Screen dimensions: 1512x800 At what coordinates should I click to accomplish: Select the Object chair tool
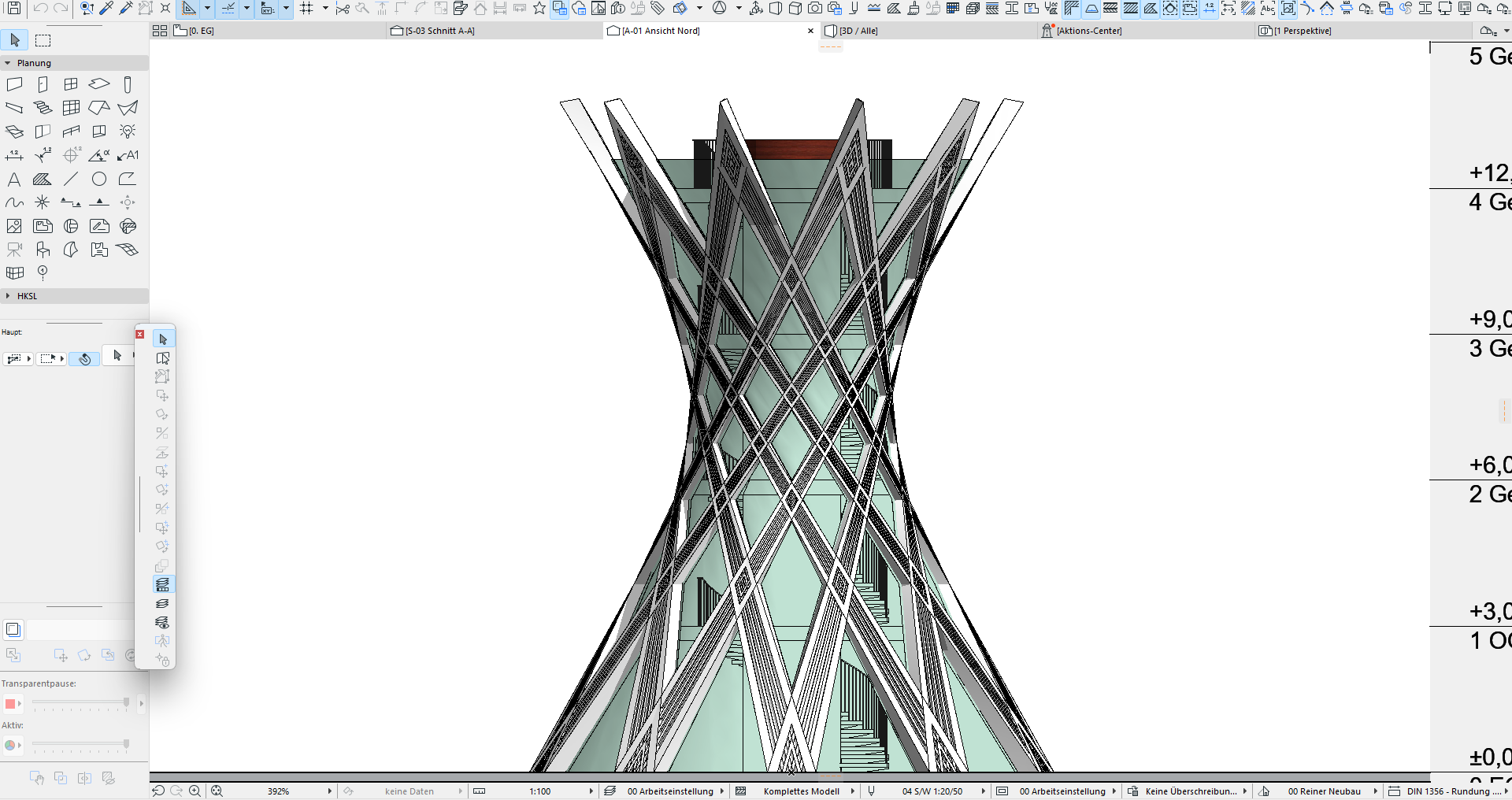coord(43,250)
